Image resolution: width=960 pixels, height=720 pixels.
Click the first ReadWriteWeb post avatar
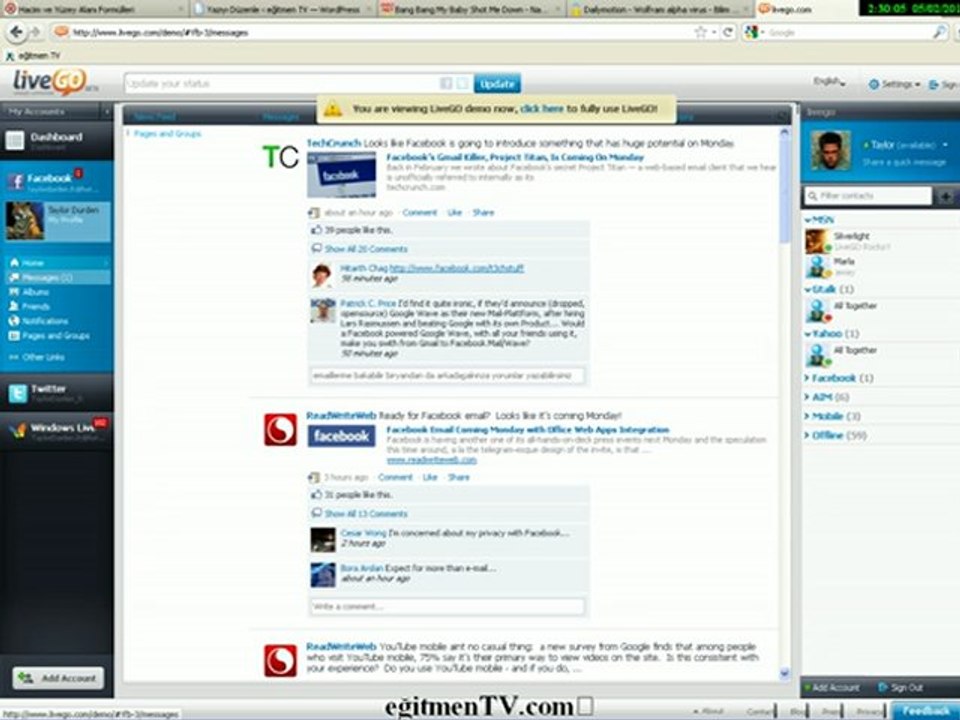(x=280, y=430)
